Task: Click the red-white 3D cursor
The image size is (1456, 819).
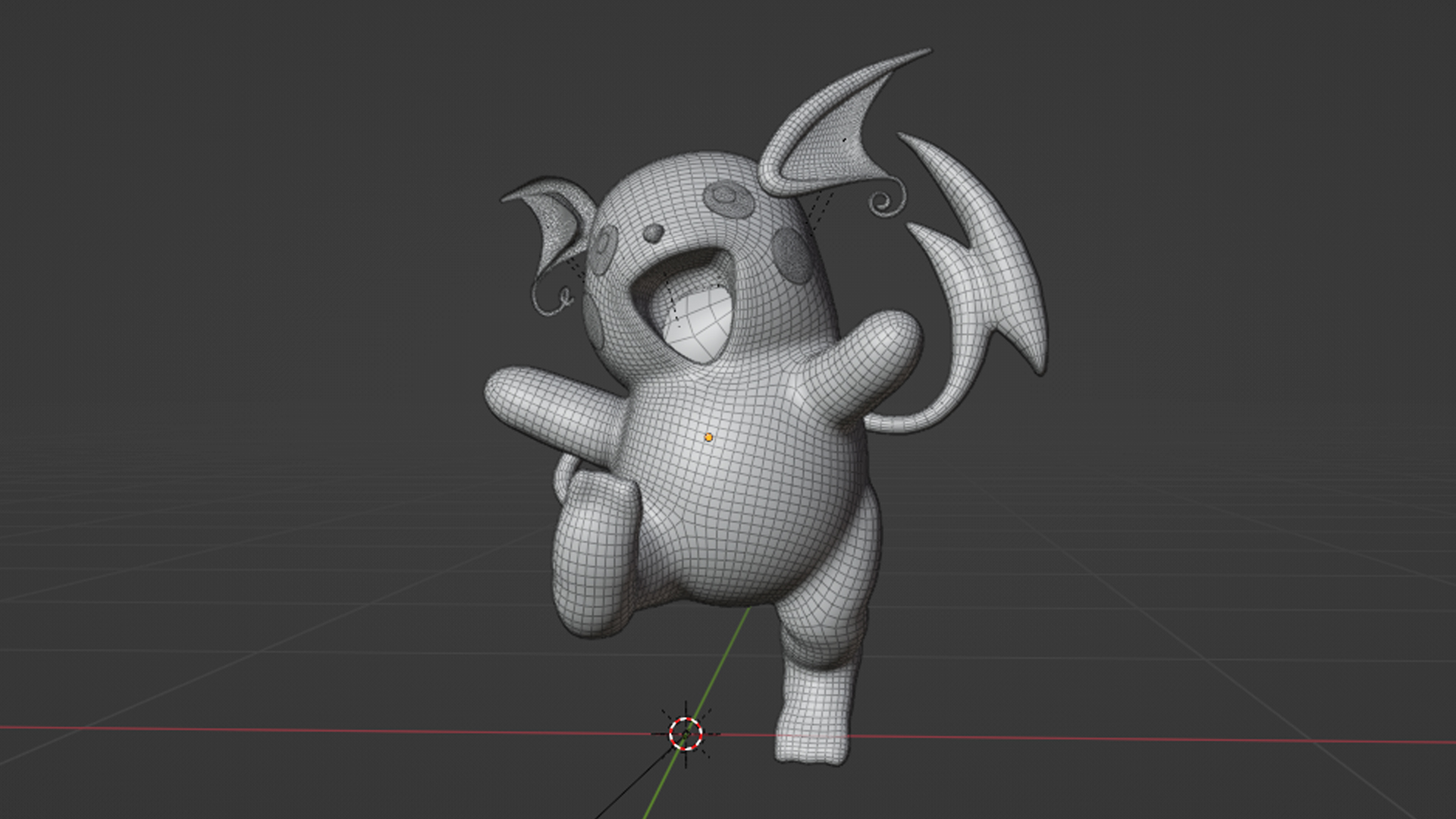Action: click(686, 733)
